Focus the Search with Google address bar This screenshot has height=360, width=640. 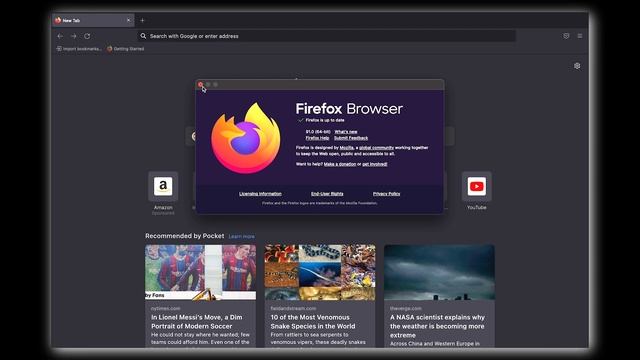[327, 36]
